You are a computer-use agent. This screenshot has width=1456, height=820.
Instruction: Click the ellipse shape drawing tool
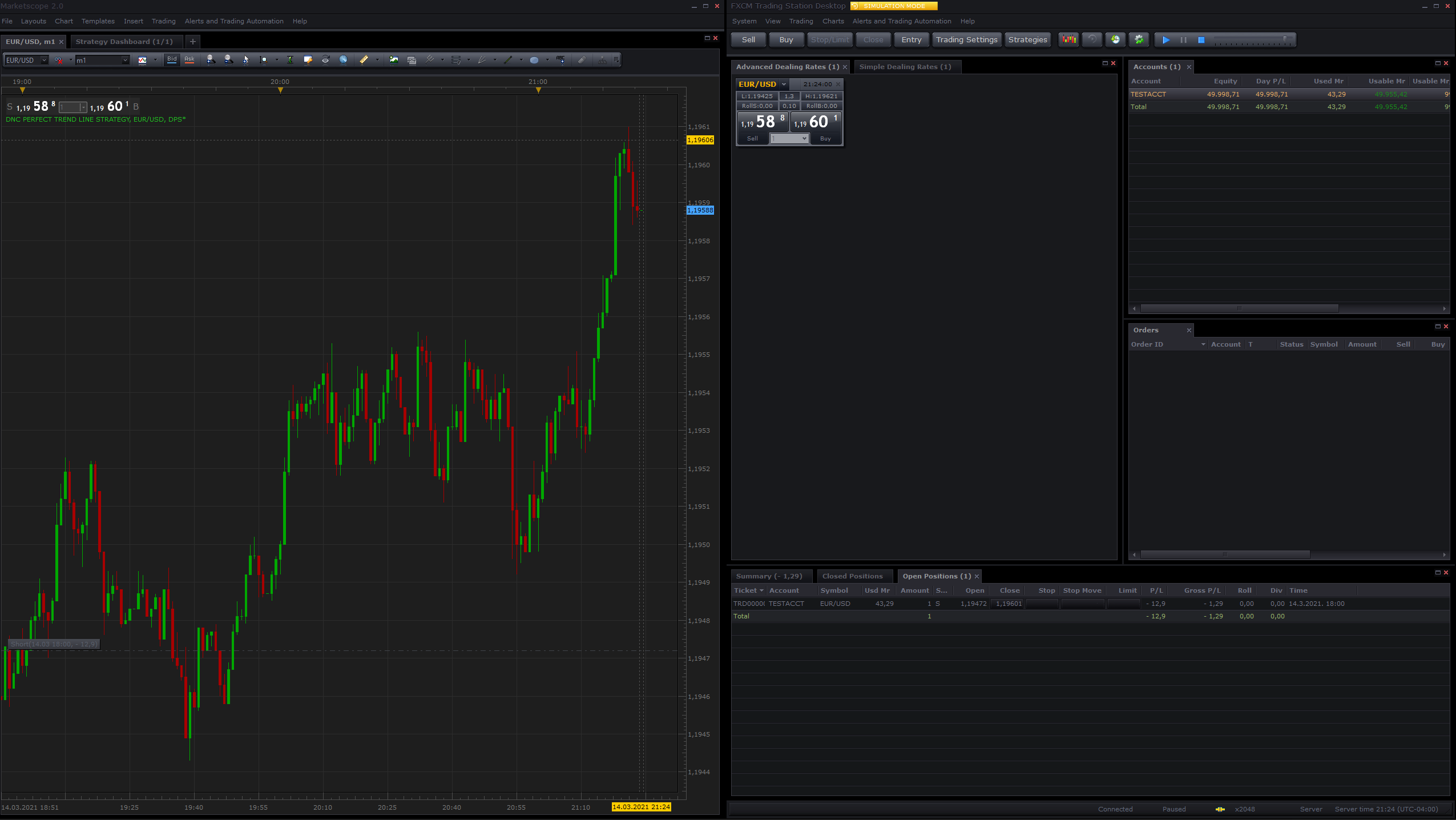pos(534,59)
